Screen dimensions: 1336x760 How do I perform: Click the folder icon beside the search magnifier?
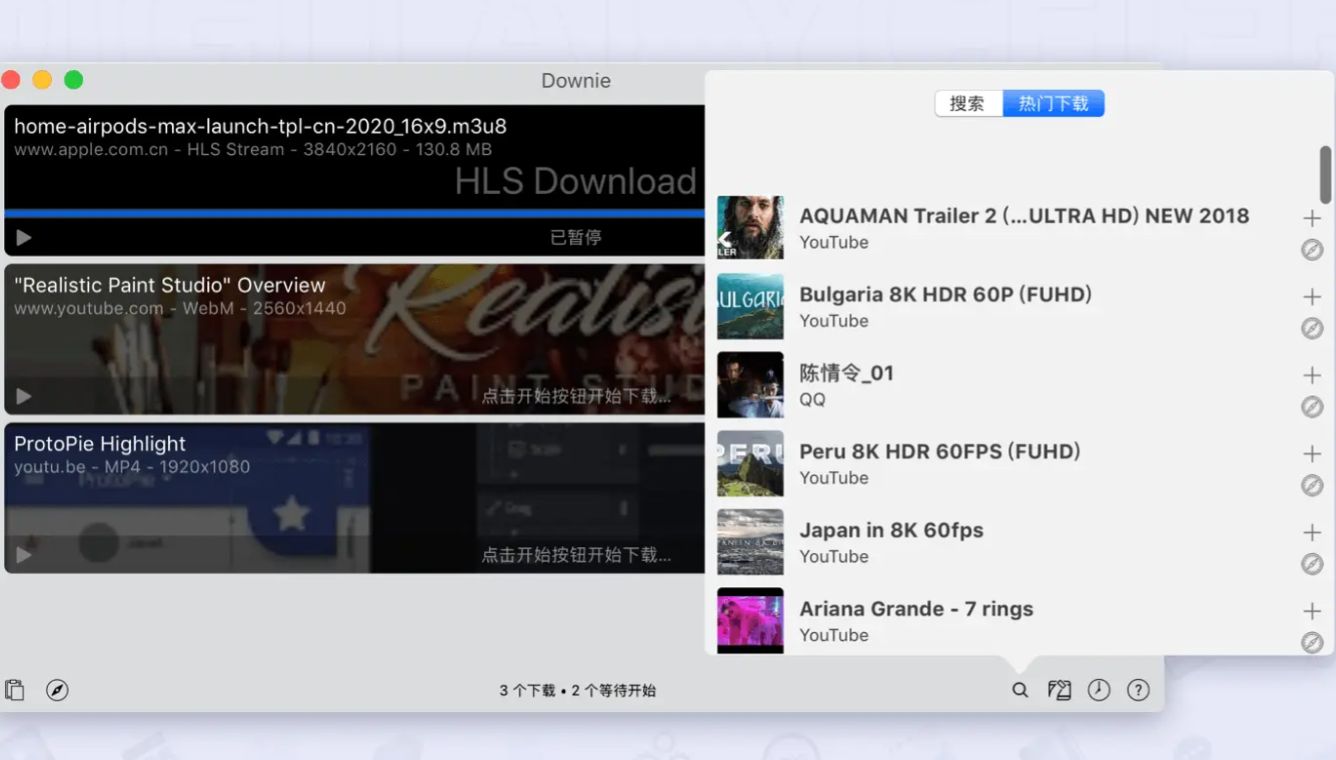[x=1059, y=690]
